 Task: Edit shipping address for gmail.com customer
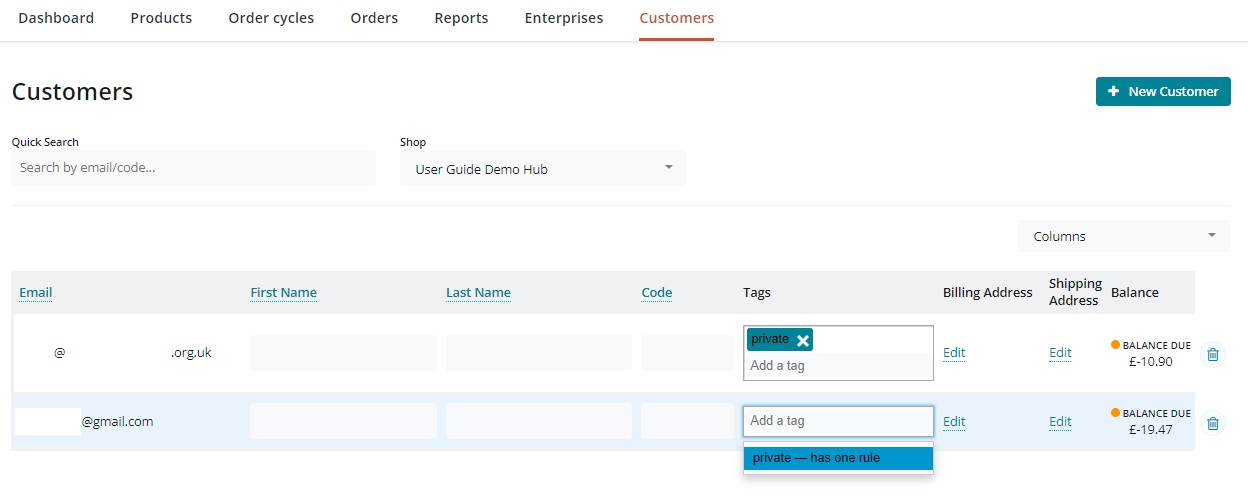tap(1060, 422)
